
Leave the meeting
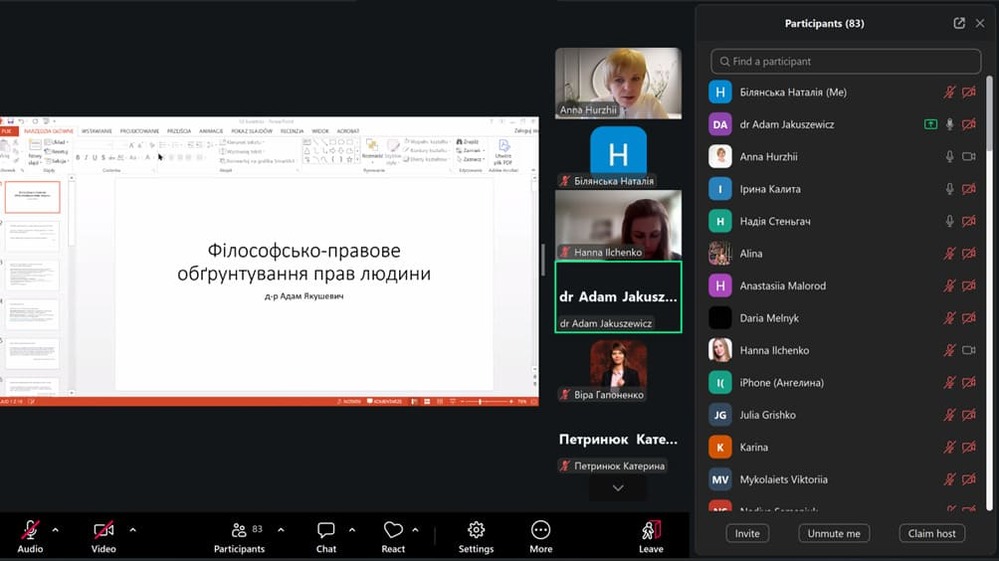click(x=651, y=530)
